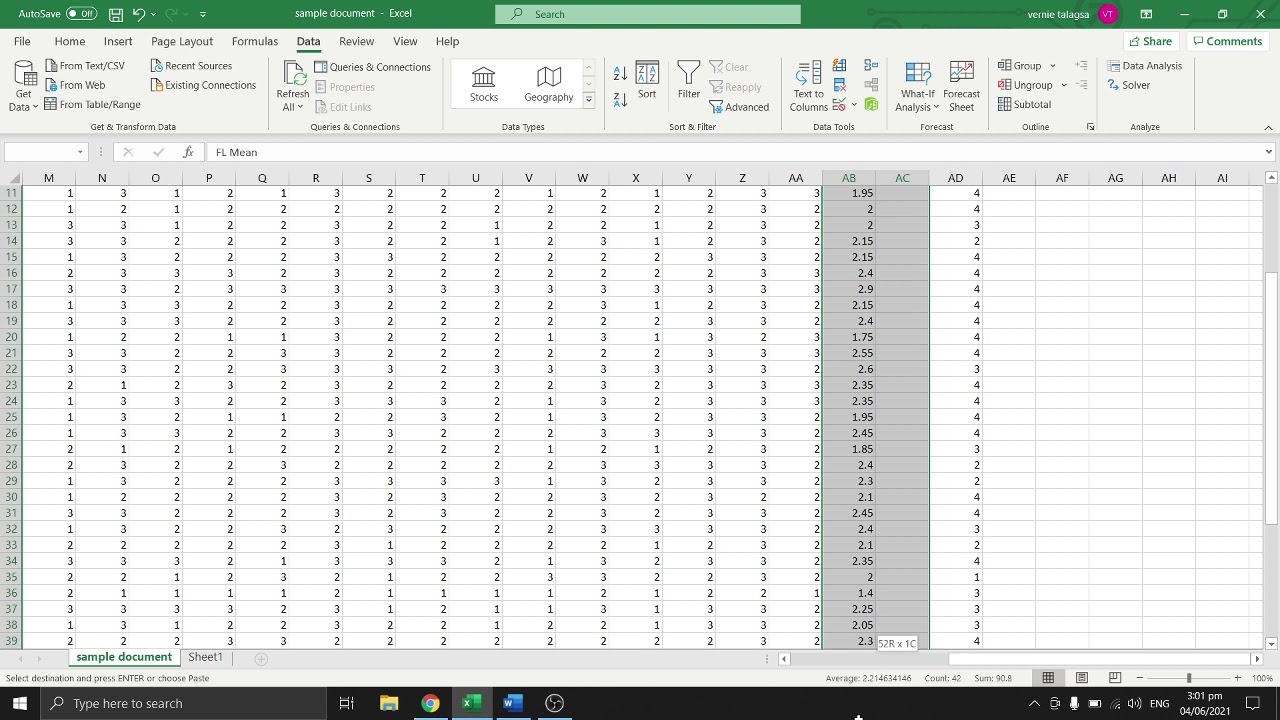Toggle the Filter funnel button

[x=689, y=80]
